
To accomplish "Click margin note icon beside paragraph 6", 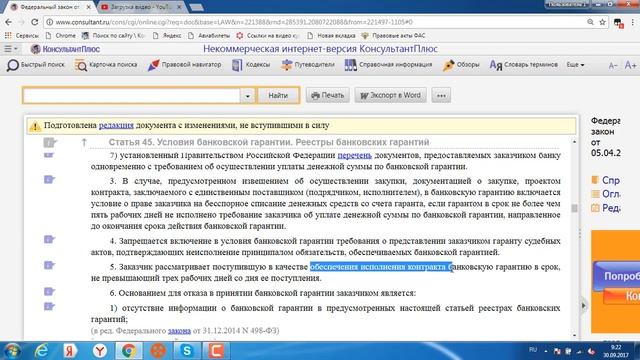I will [49, 291].
